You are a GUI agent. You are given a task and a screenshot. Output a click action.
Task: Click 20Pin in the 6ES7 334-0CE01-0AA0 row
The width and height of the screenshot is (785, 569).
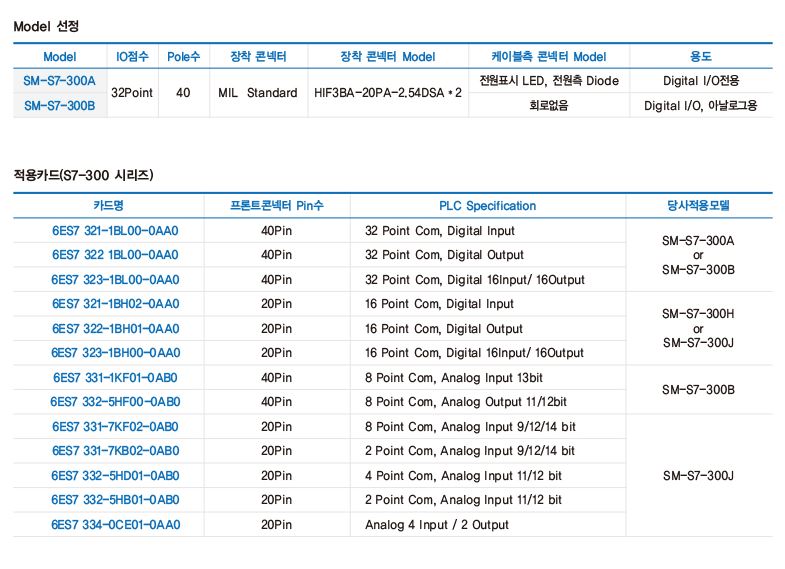click(x=276, y=525)
